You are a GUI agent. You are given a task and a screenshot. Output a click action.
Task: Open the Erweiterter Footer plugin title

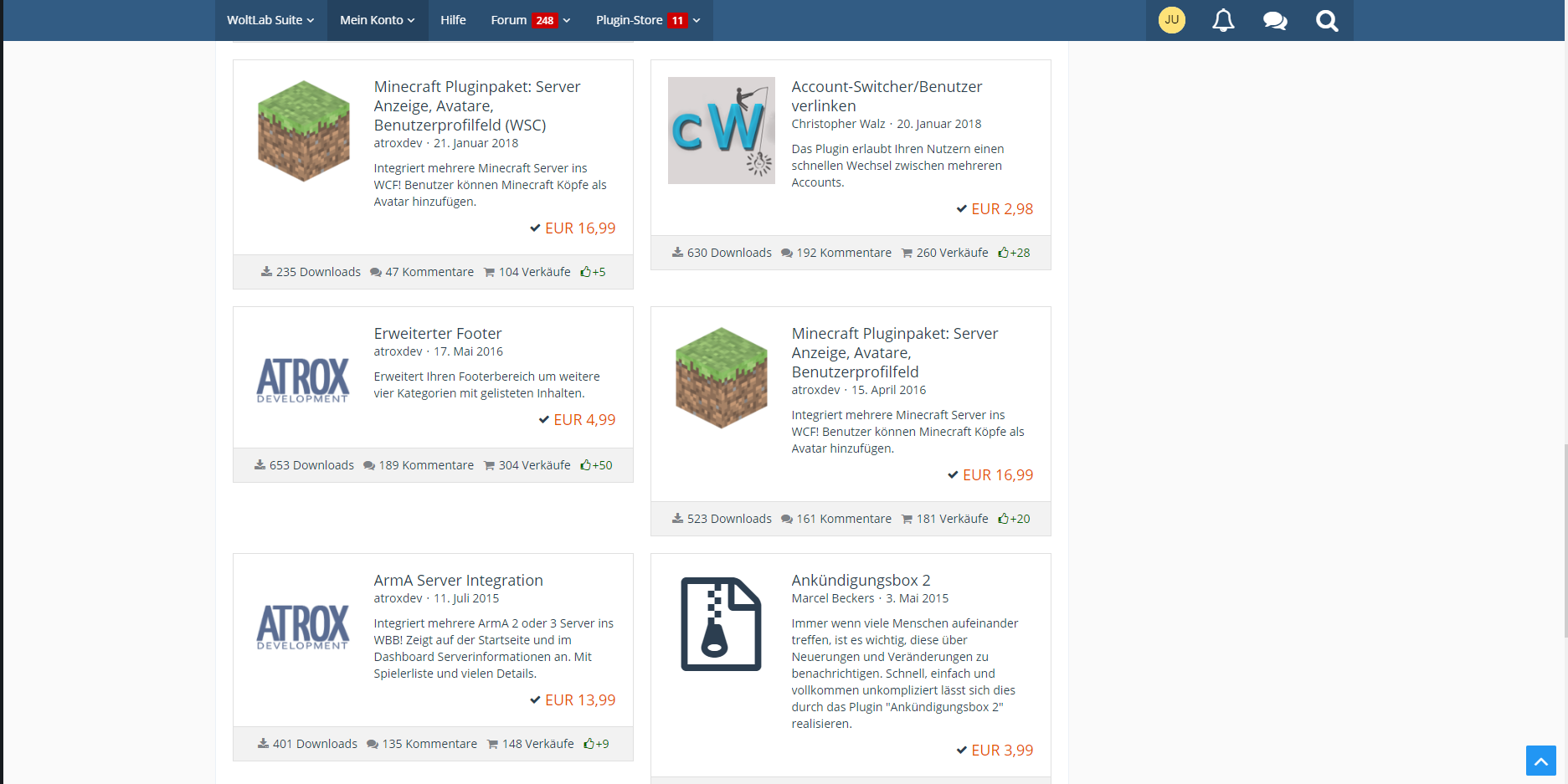pos(437,333)
